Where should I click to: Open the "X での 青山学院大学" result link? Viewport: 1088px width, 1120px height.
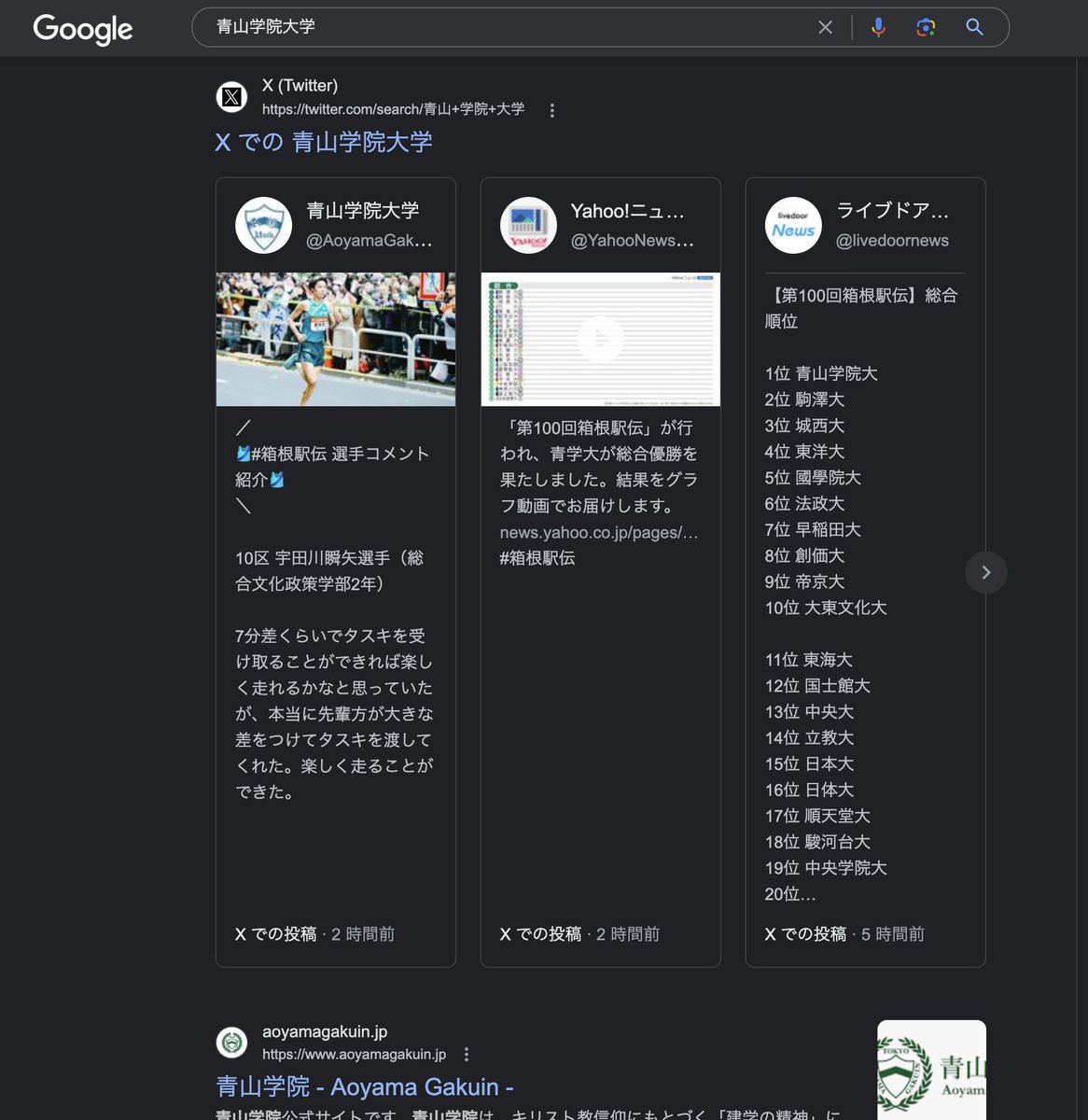point(324,142)
